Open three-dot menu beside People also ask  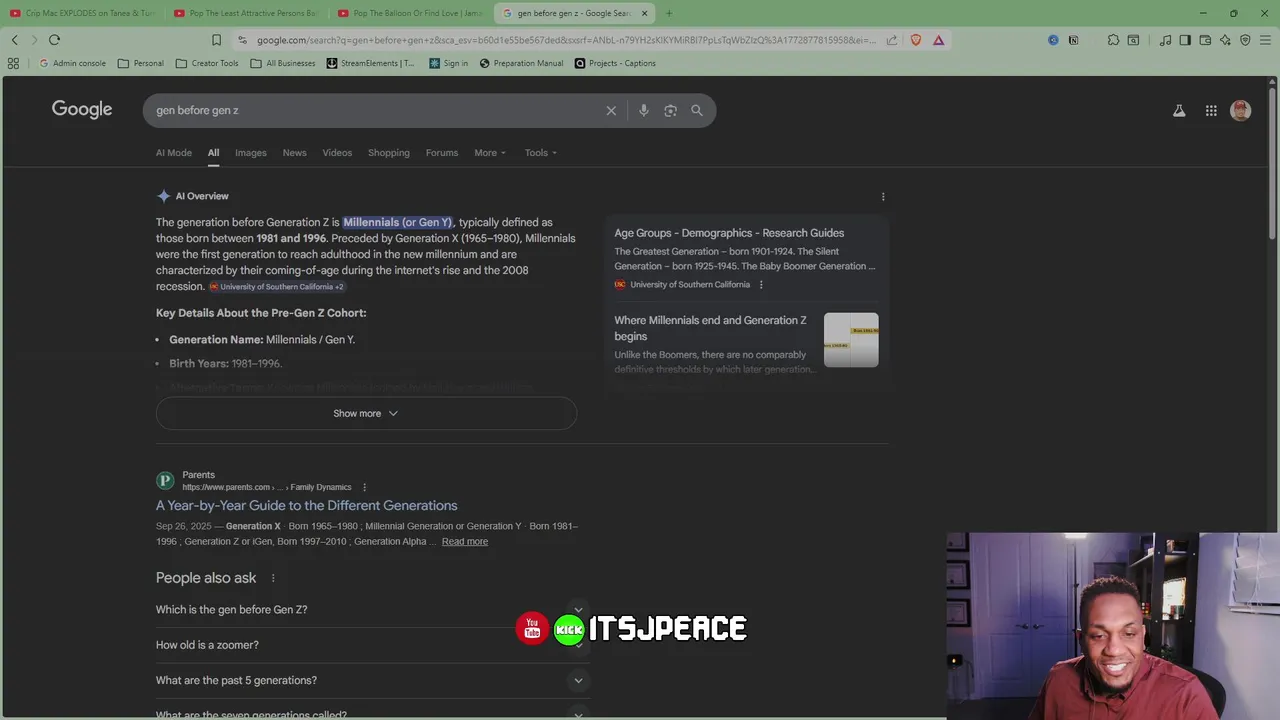click(x=273, y=578)
